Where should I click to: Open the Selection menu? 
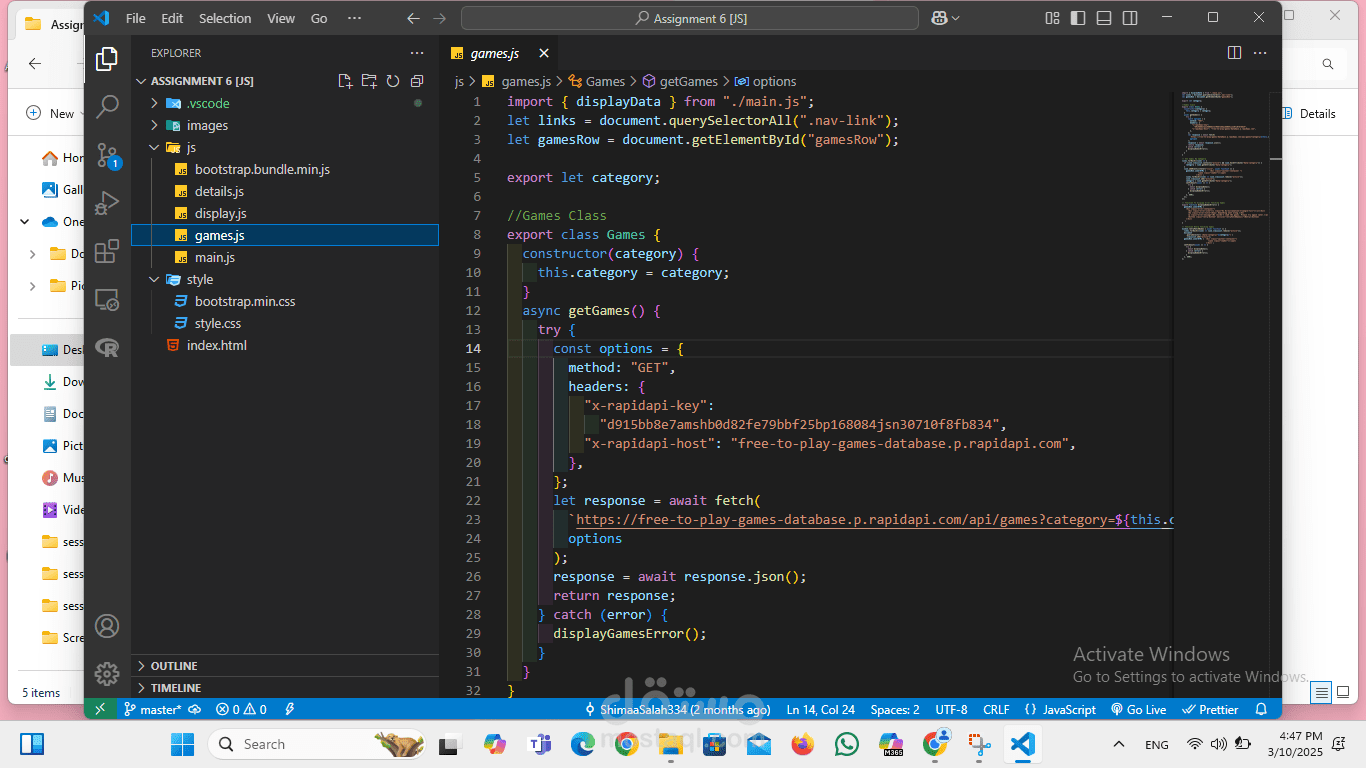[x=225, y=18]
